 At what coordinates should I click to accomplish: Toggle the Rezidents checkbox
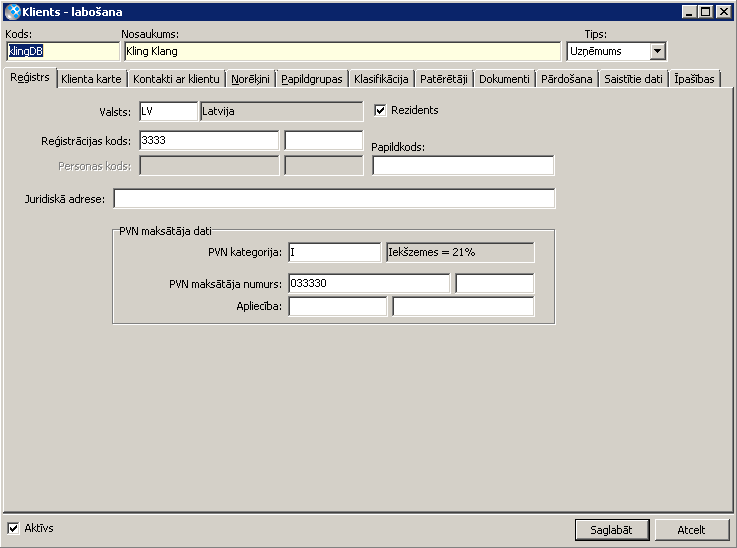pos(380,110)
